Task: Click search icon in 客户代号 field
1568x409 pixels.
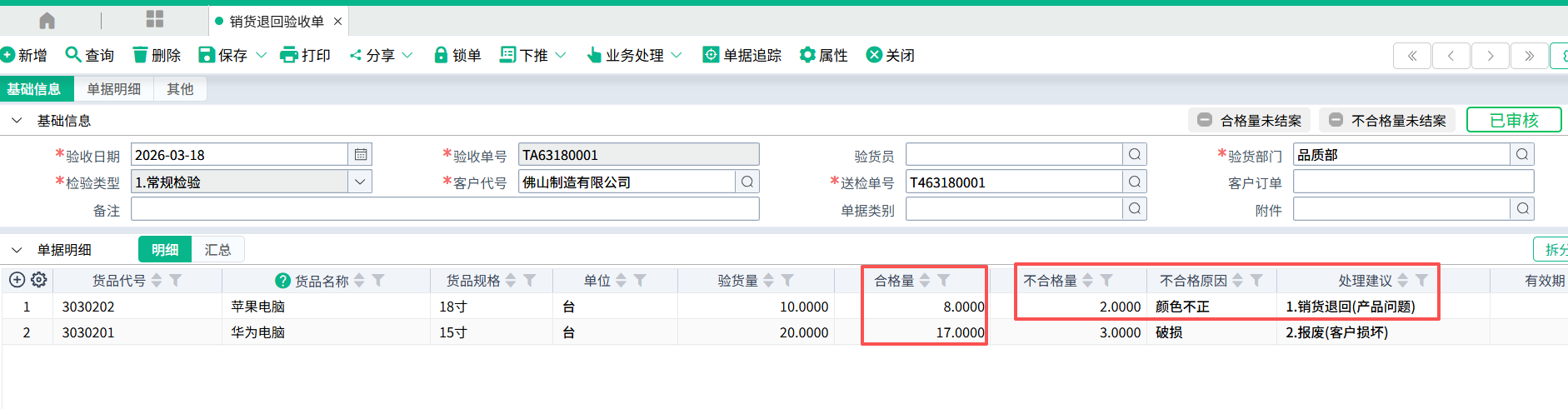Action: click(x=747, y=182)
